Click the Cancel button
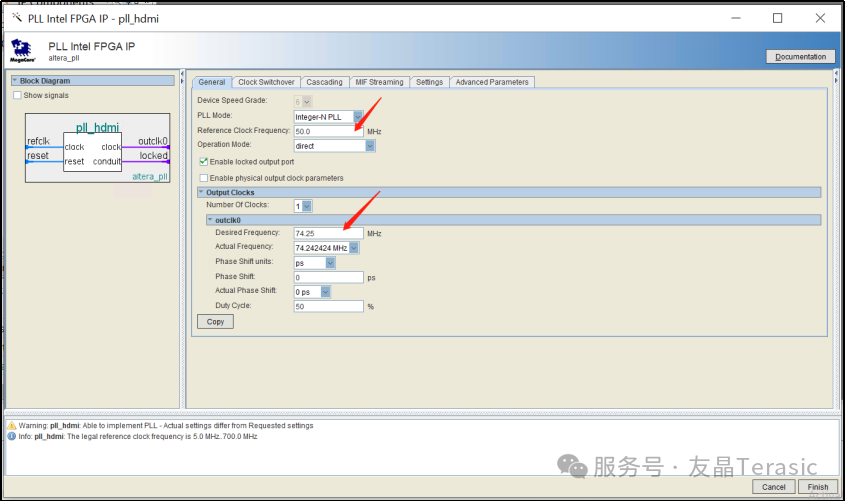Image resolution: width=845 pixels, height=501 pixels. click(x=773, y=486)
